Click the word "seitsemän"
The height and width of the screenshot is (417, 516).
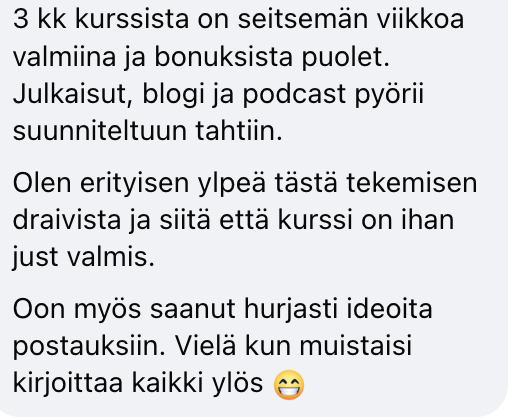[x=303, y=19]
